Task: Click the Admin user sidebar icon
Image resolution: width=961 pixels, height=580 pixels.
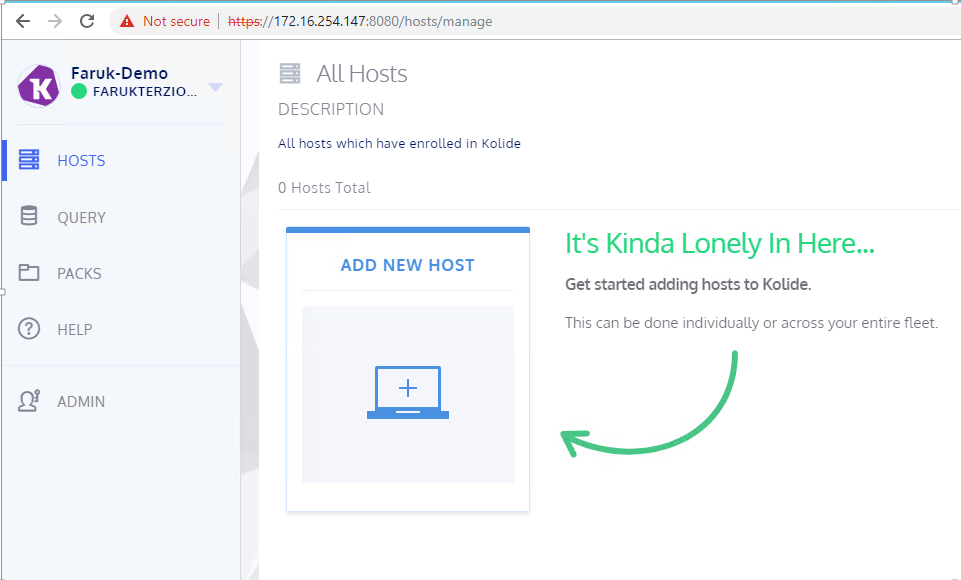Action: (x=29, y=401)
